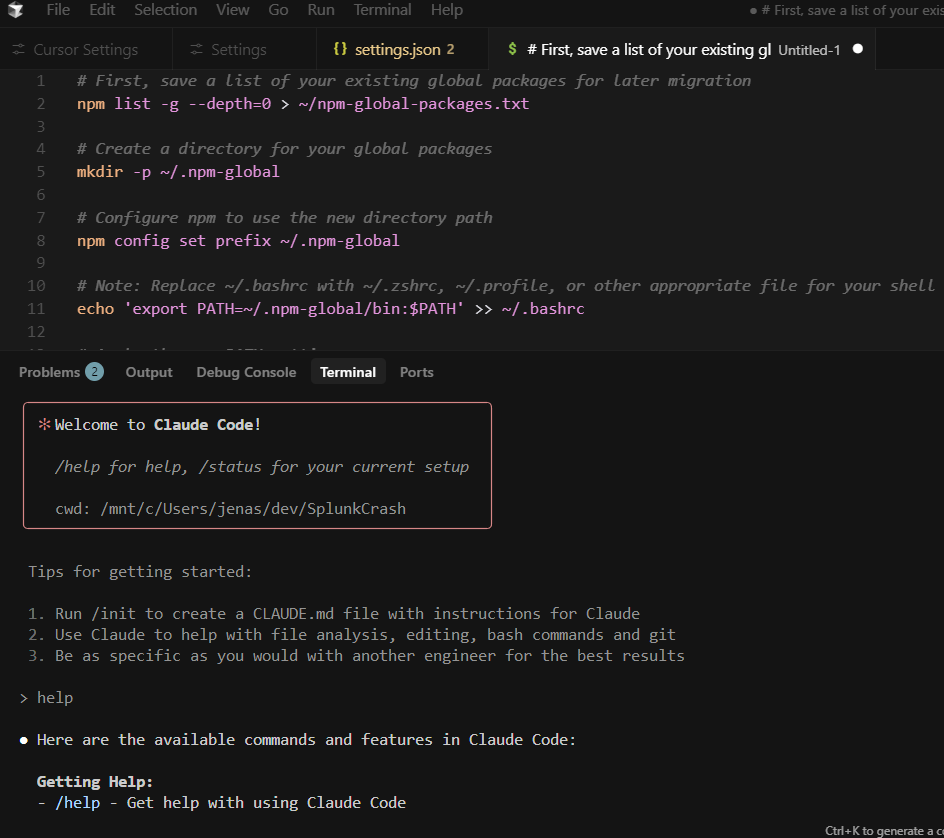
Task: Click the dollar sign shell file icon
Action: coord(512,49)
